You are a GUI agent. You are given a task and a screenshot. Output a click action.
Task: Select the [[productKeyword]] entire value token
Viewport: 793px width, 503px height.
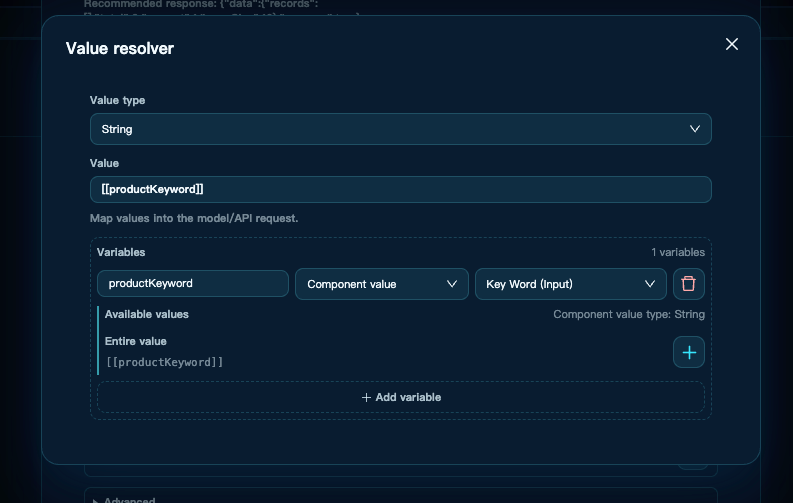click(164, 362)
